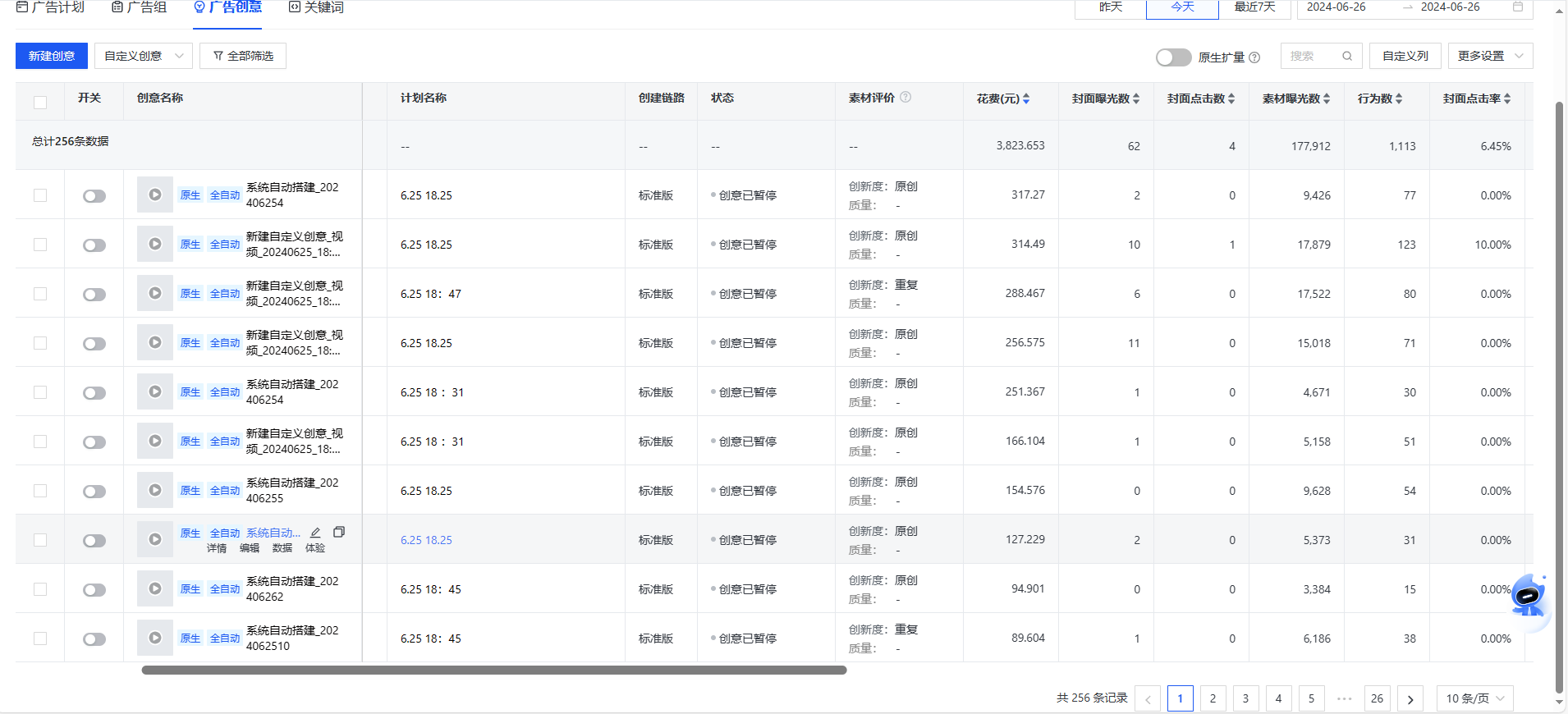1568x714 pixels.
Task: Click the calendar icon in the date range
Action: point(1518,7)
